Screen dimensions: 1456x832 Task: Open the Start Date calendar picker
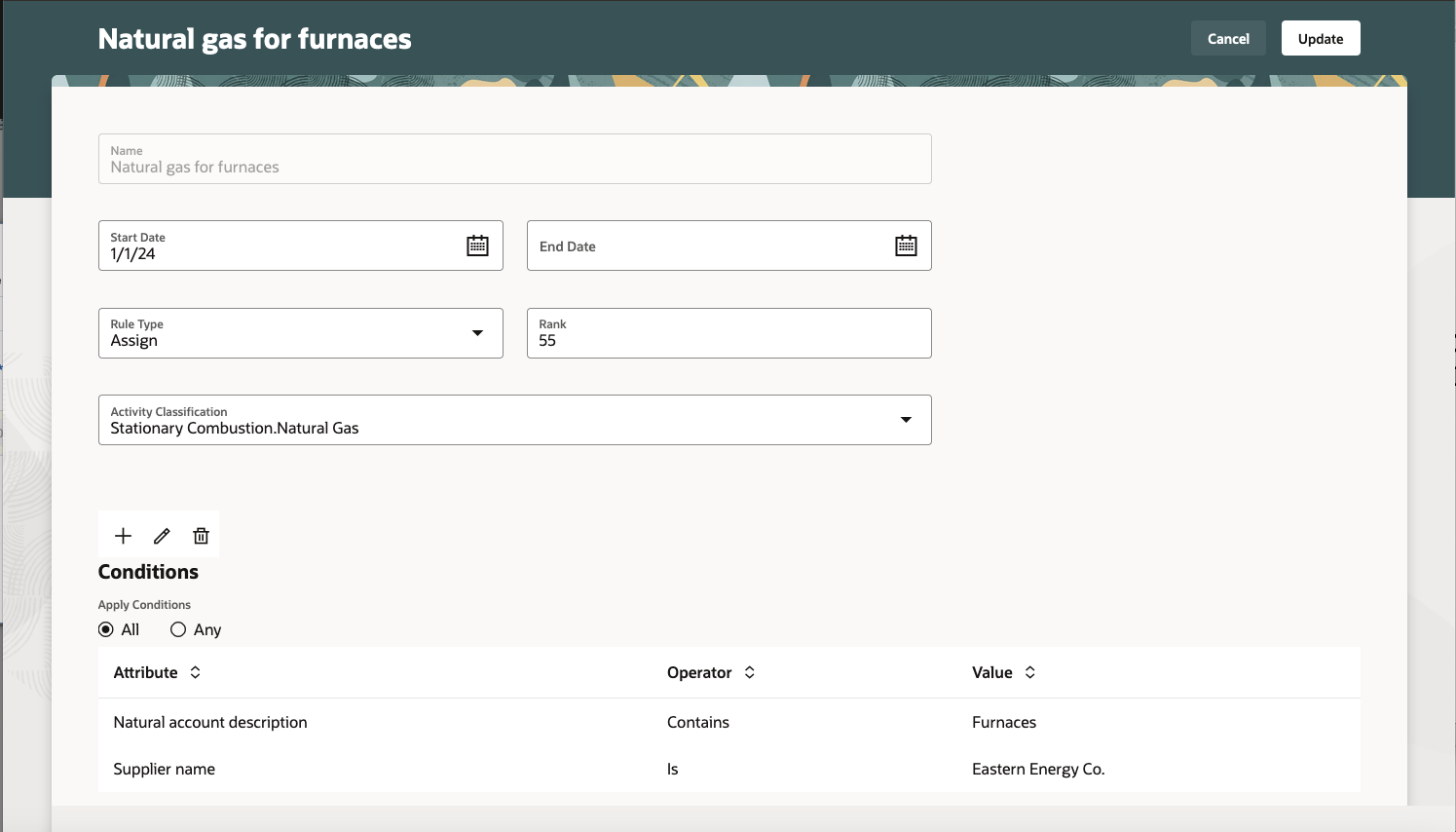coord(477,246)
